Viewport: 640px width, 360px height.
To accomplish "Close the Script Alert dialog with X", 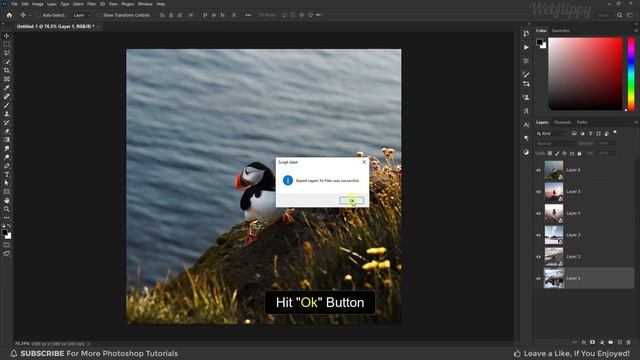I will 364,162.
